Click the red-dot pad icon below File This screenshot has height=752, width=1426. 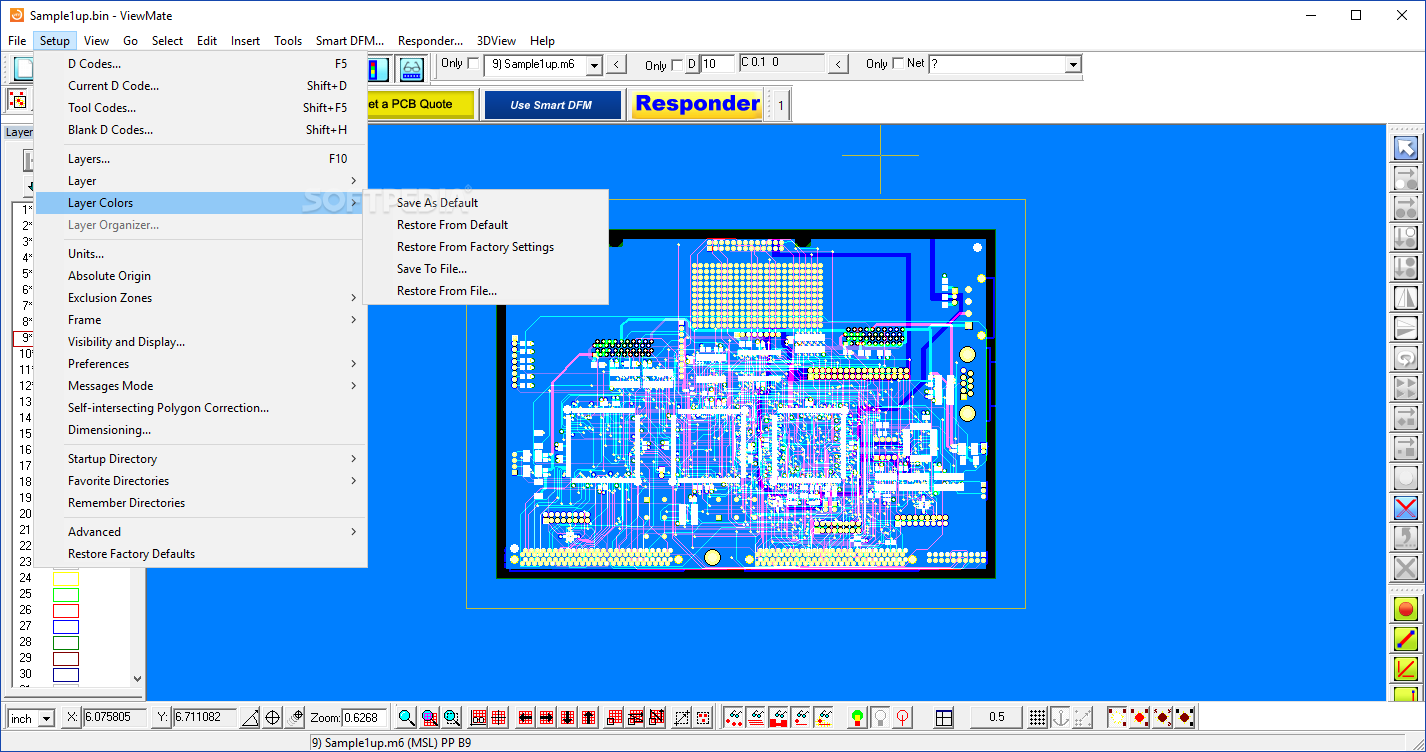click(x=17, y=99)
